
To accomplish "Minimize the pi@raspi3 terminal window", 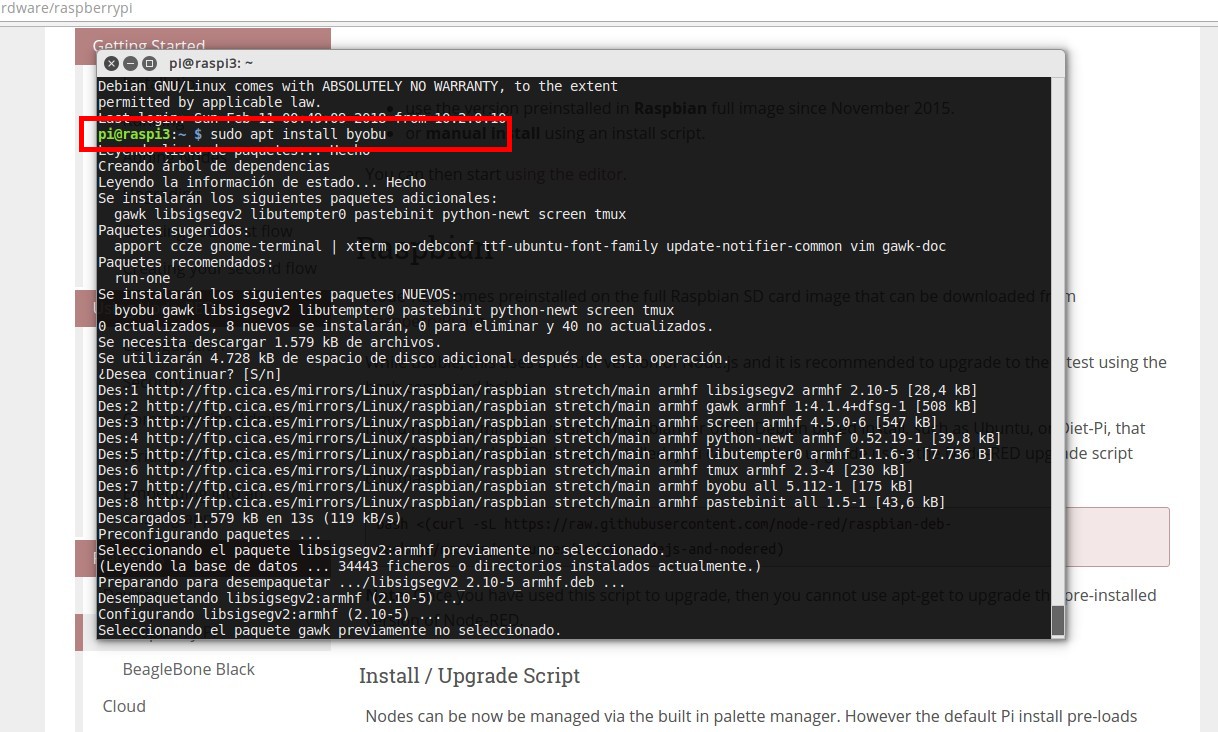I will [130, 63].
